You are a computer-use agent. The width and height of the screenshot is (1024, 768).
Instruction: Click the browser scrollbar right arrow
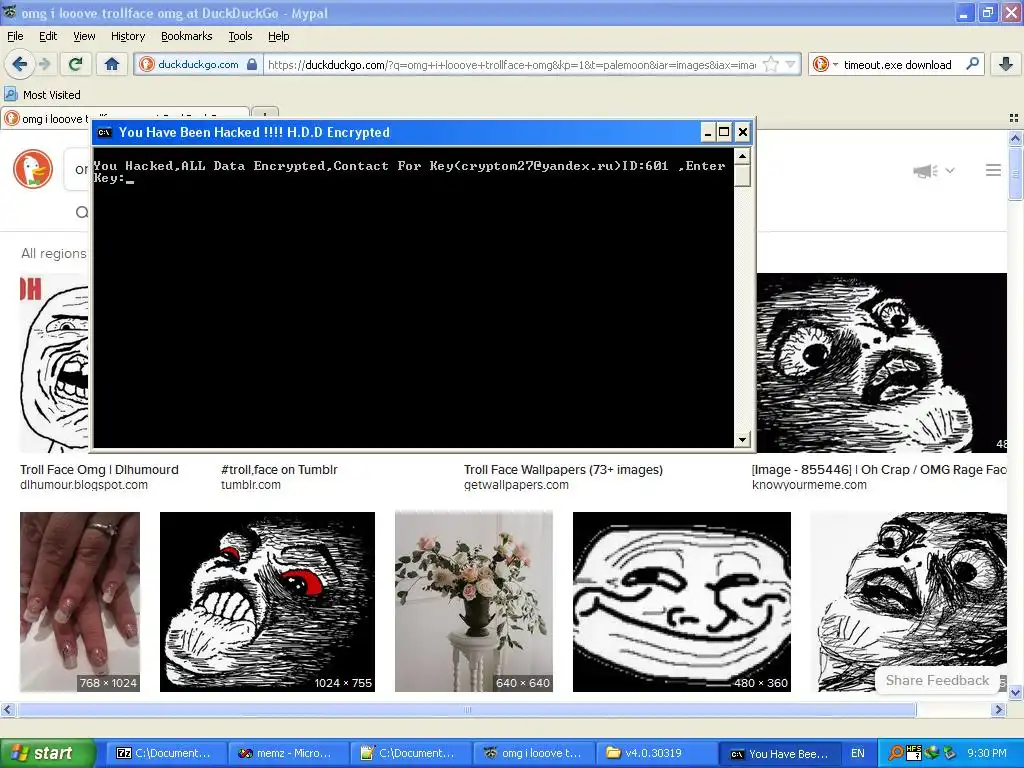coord(999,710)
